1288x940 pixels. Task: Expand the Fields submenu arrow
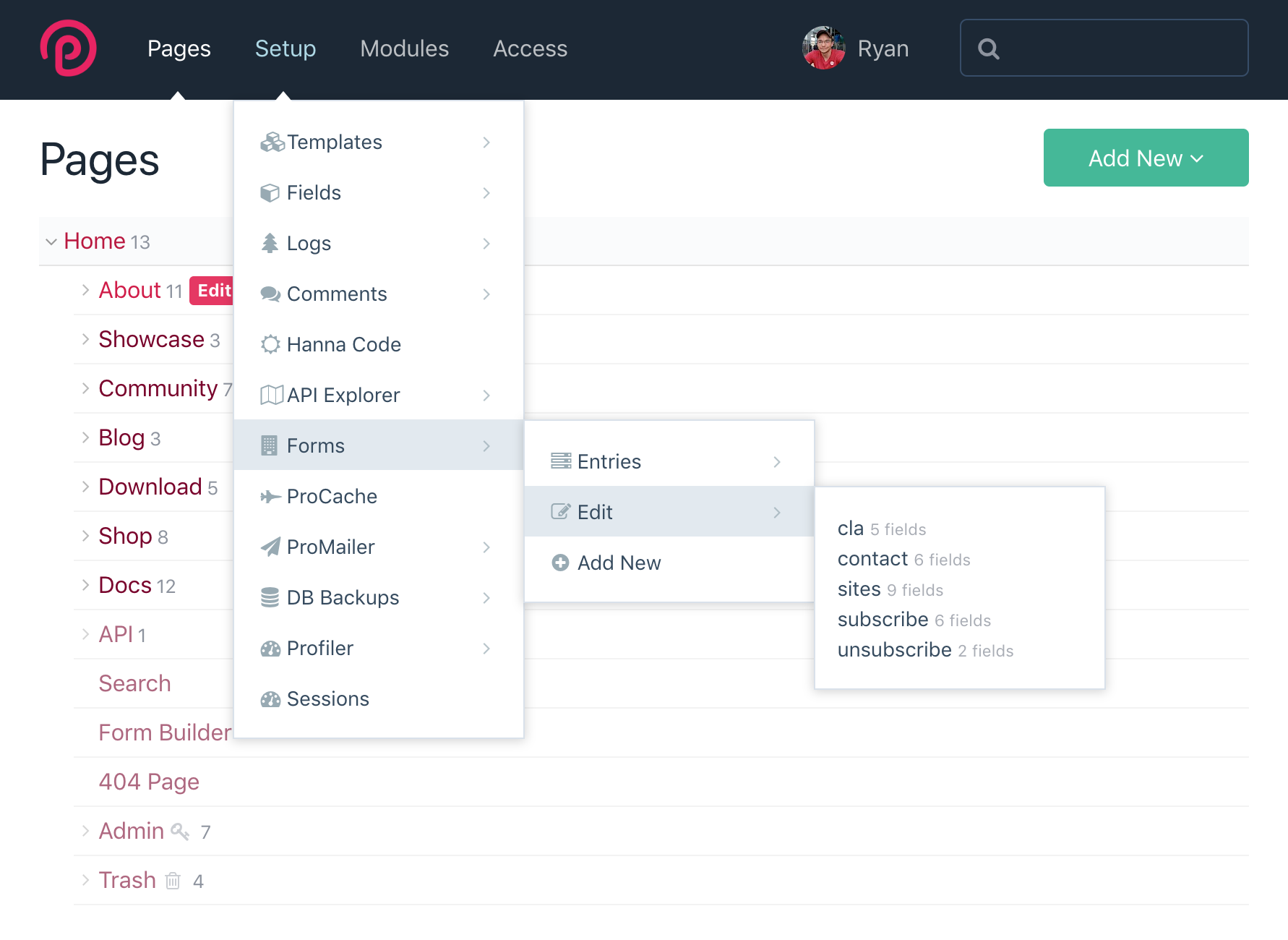[486, 193]
